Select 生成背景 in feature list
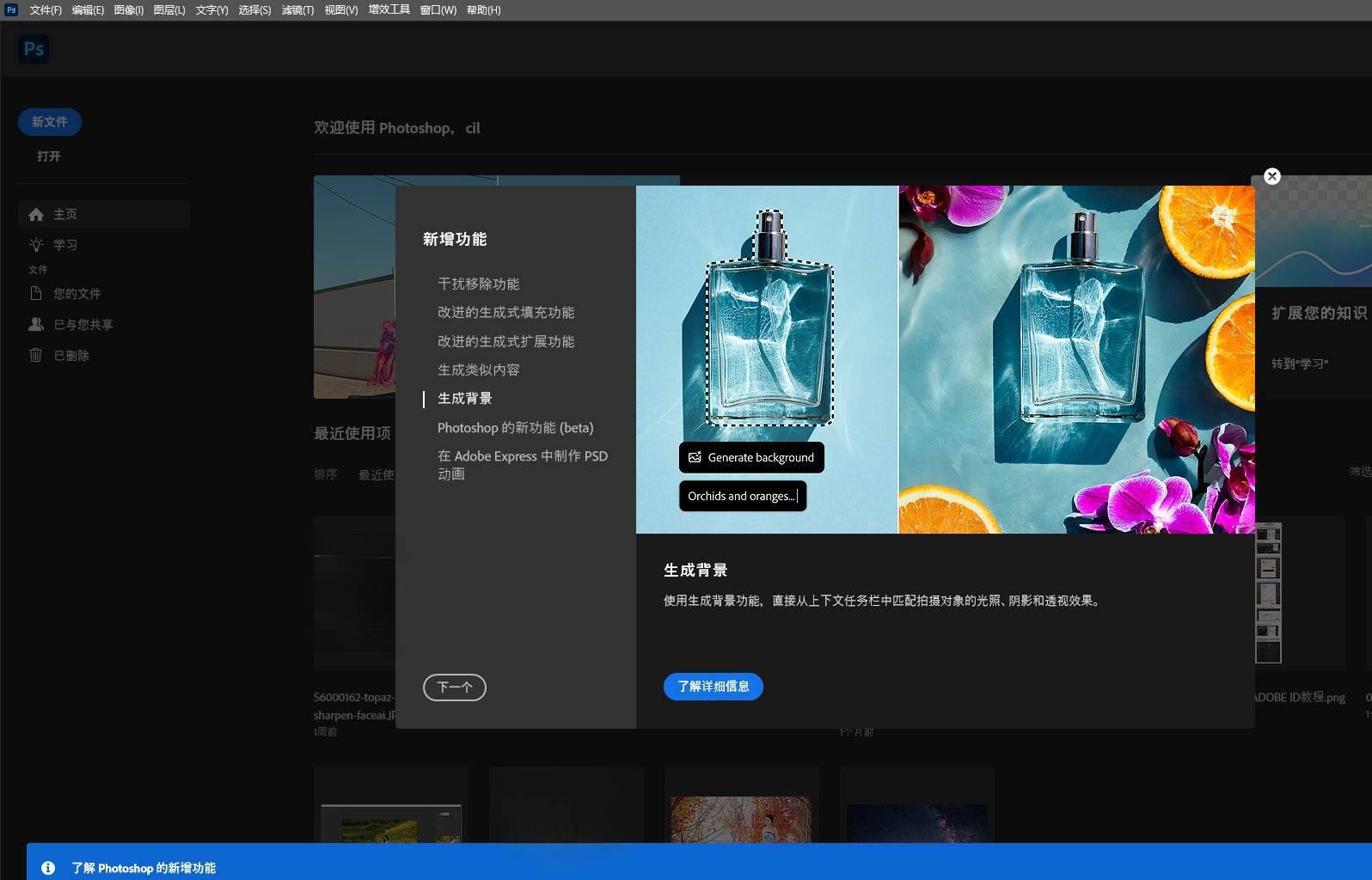1372x880 pixels. coord(465,399)
